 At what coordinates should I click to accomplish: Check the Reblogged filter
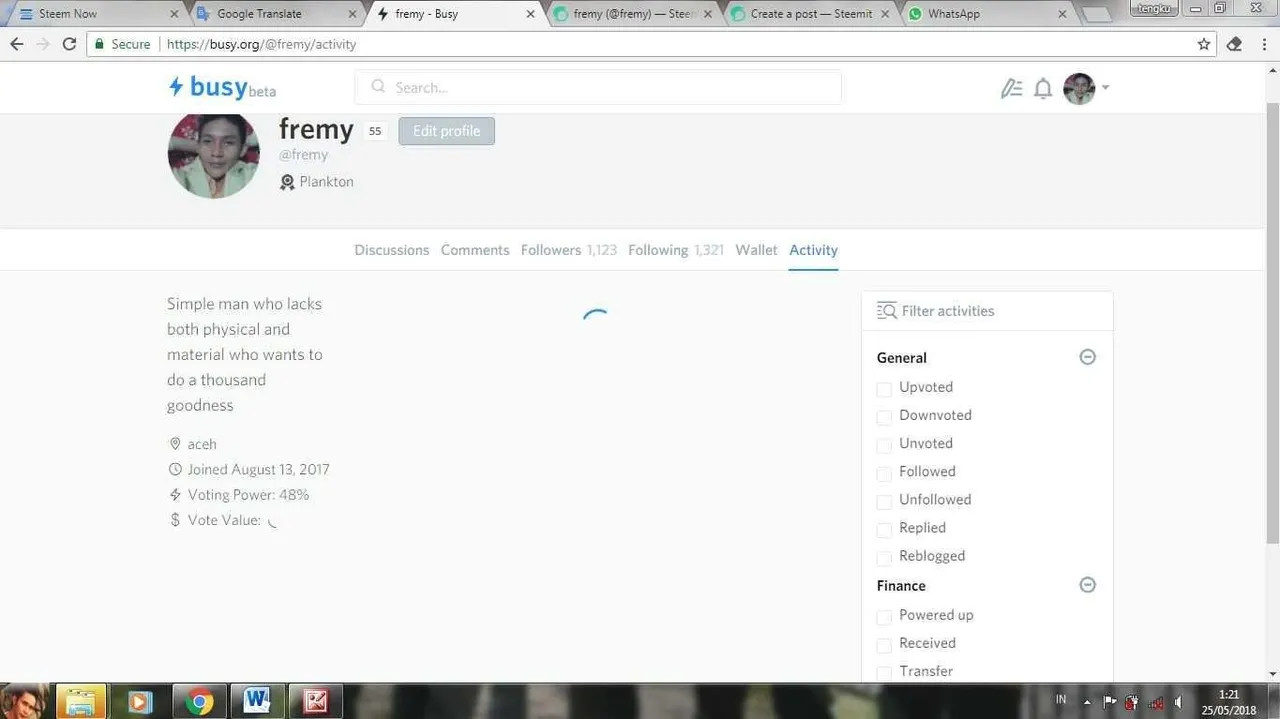click(x=884, y=557)
